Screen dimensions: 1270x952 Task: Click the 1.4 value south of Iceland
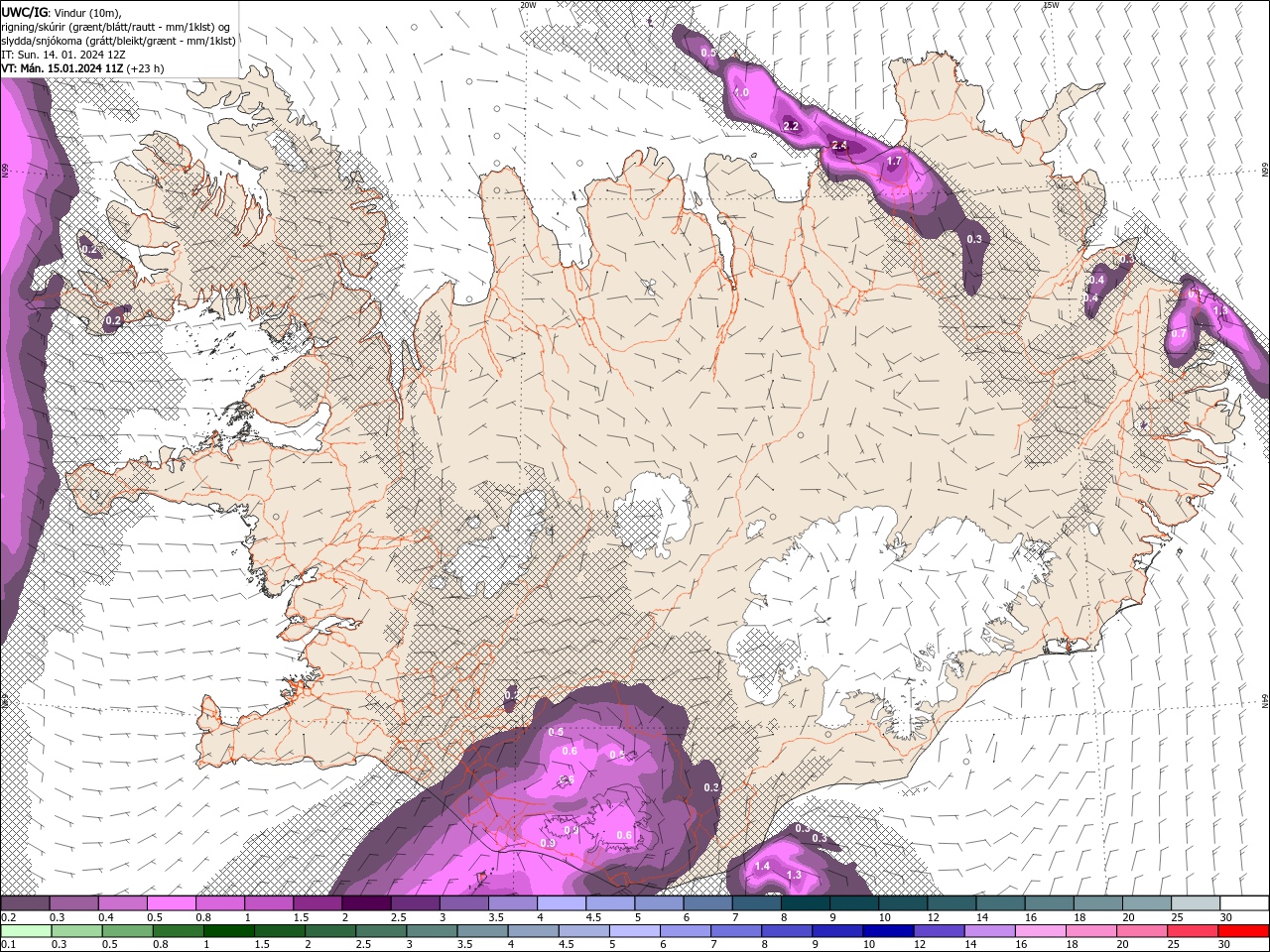[x=762, y=867]
